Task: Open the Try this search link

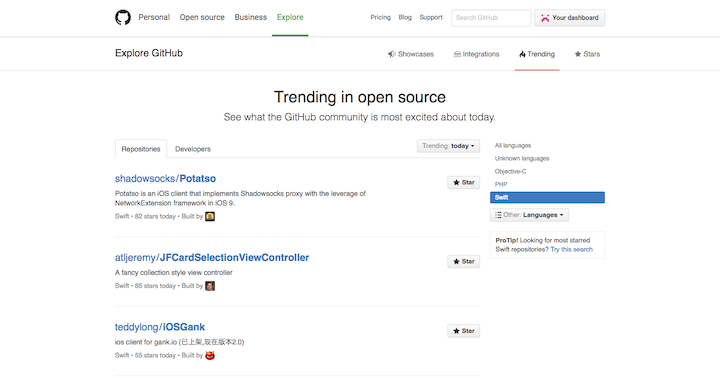Action: (571, 249)
